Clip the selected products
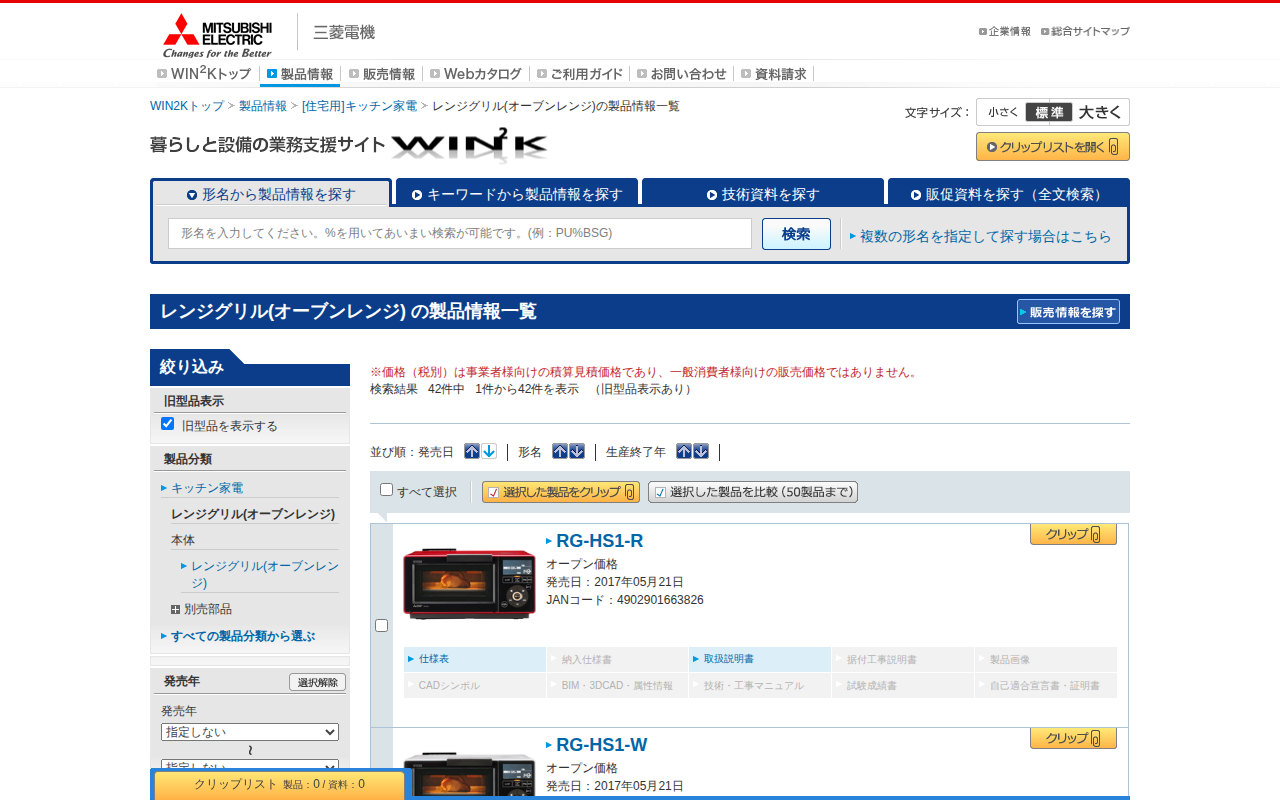 tap(561, 492)
